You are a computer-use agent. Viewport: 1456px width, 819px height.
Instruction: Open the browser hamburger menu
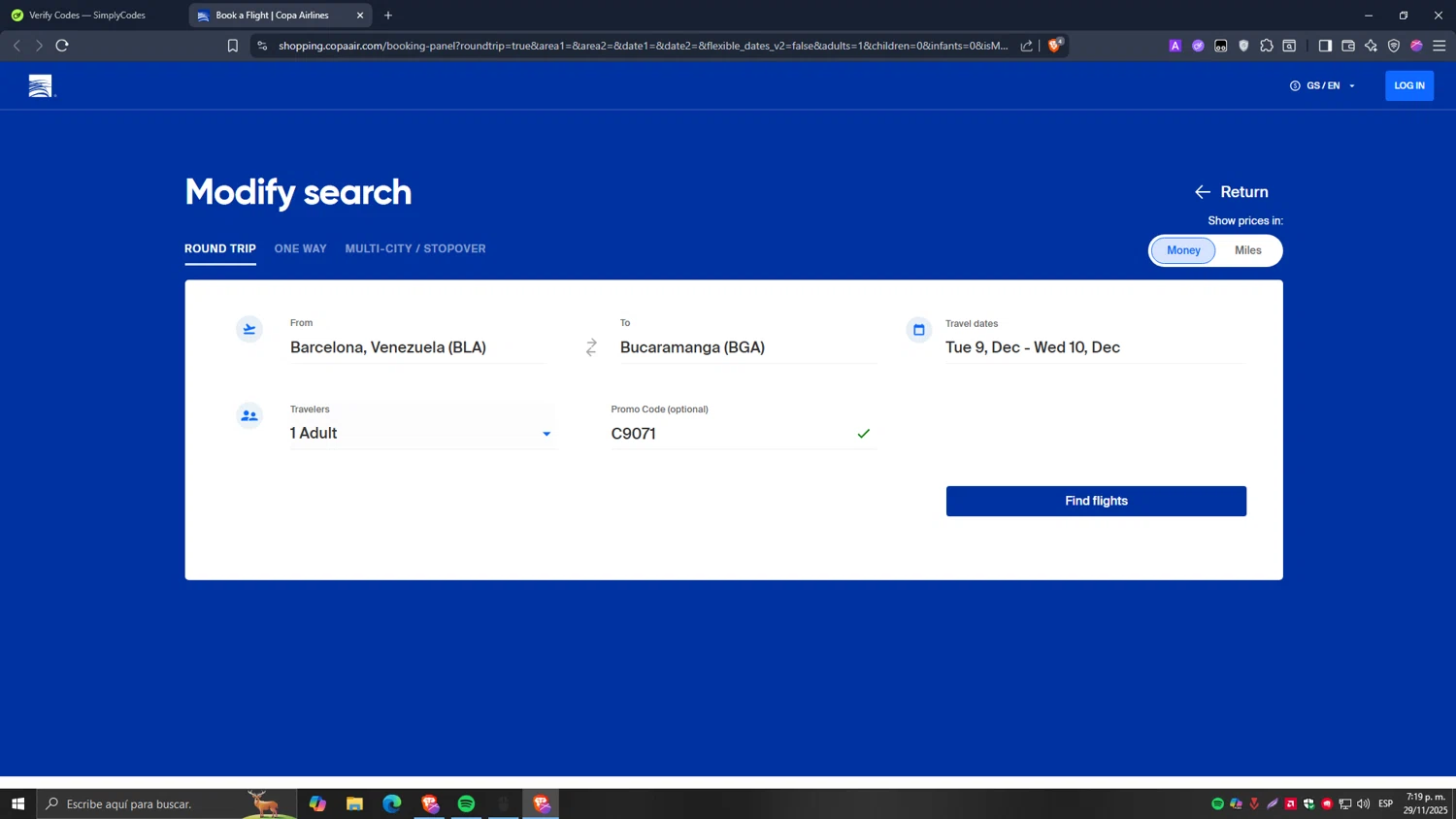point(1439,46)
